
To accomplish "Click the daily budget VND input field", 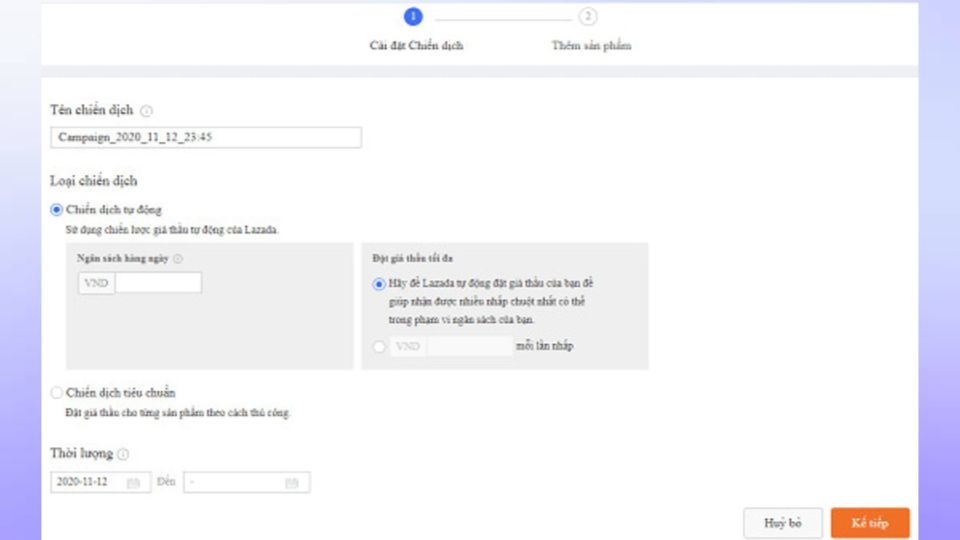I will pyautogui.click(x=158, y=283).
